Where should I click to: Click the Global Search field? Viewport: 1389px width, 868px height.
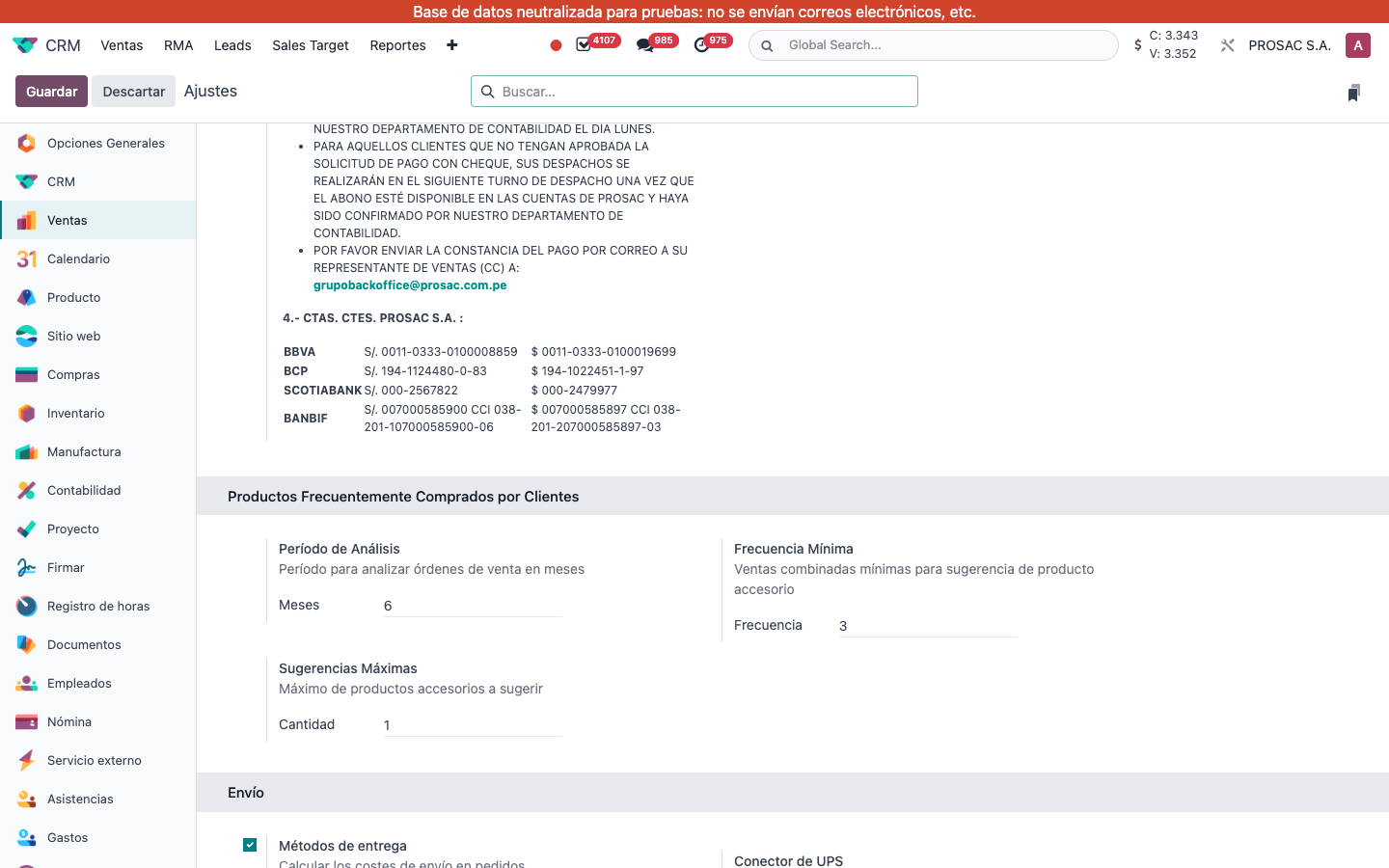point(934,45)
